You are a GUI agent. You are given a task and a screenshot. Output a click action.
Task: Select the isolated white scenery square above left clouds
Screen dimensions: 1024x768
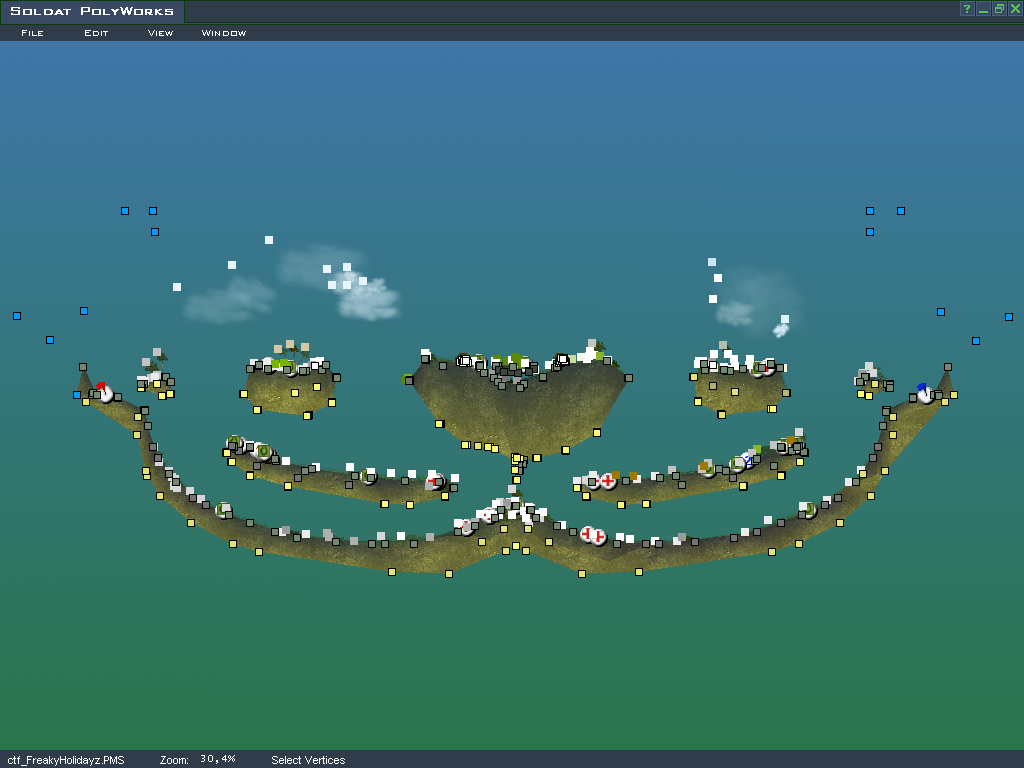[x=269, y=240]
